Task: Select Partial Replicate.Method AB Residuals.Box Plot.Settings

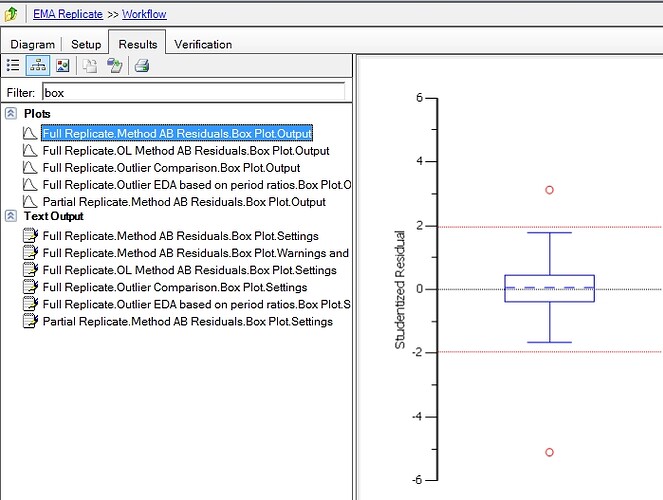Action: (x=188, y=322)
